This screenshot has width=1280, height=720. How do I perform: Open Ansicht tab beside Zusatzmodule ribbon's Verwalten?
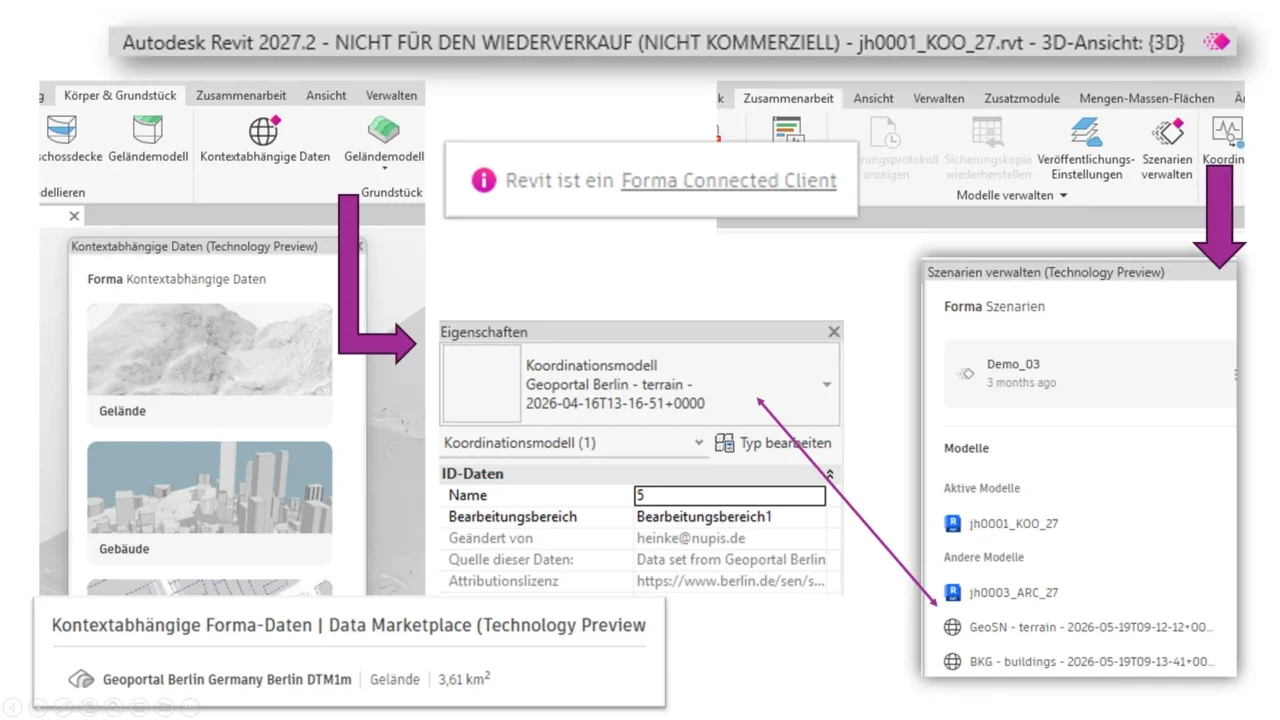(x=873, y=98)
